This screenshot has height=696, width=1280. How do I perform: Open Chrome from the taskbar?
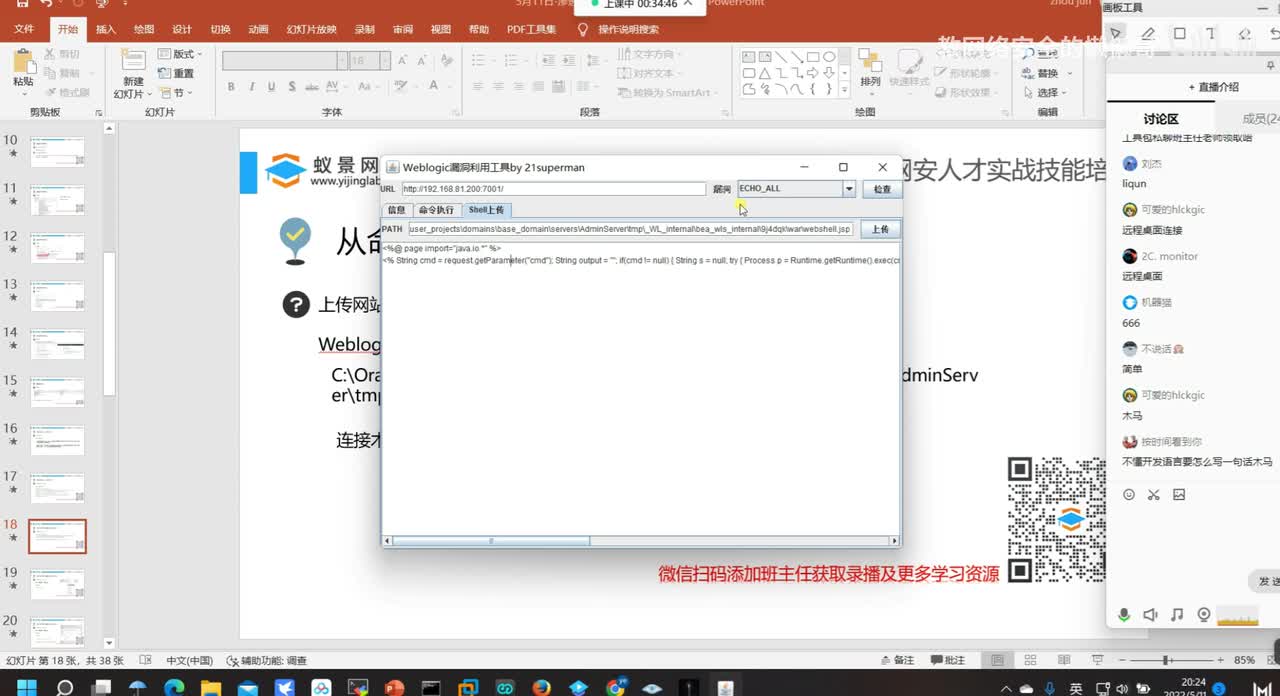click(615, 687)
